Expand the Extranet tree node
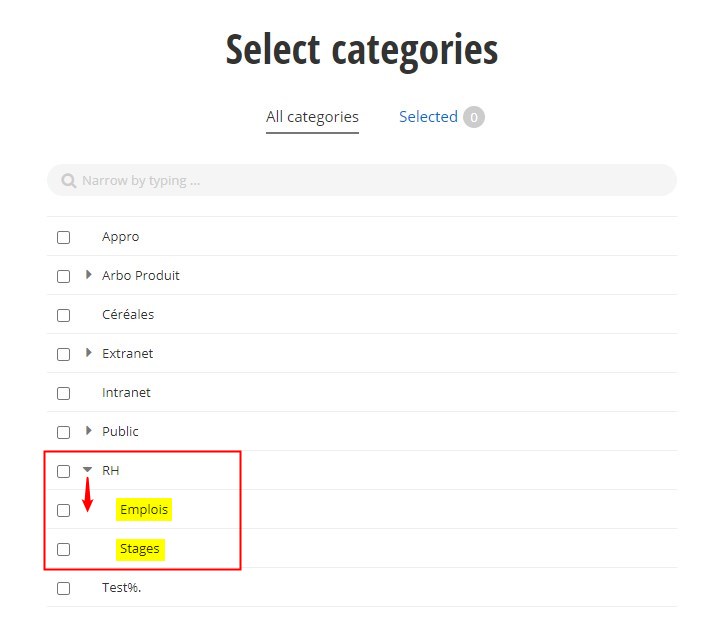The width and height of the screenshot is (718, 637). coord(89,353)
